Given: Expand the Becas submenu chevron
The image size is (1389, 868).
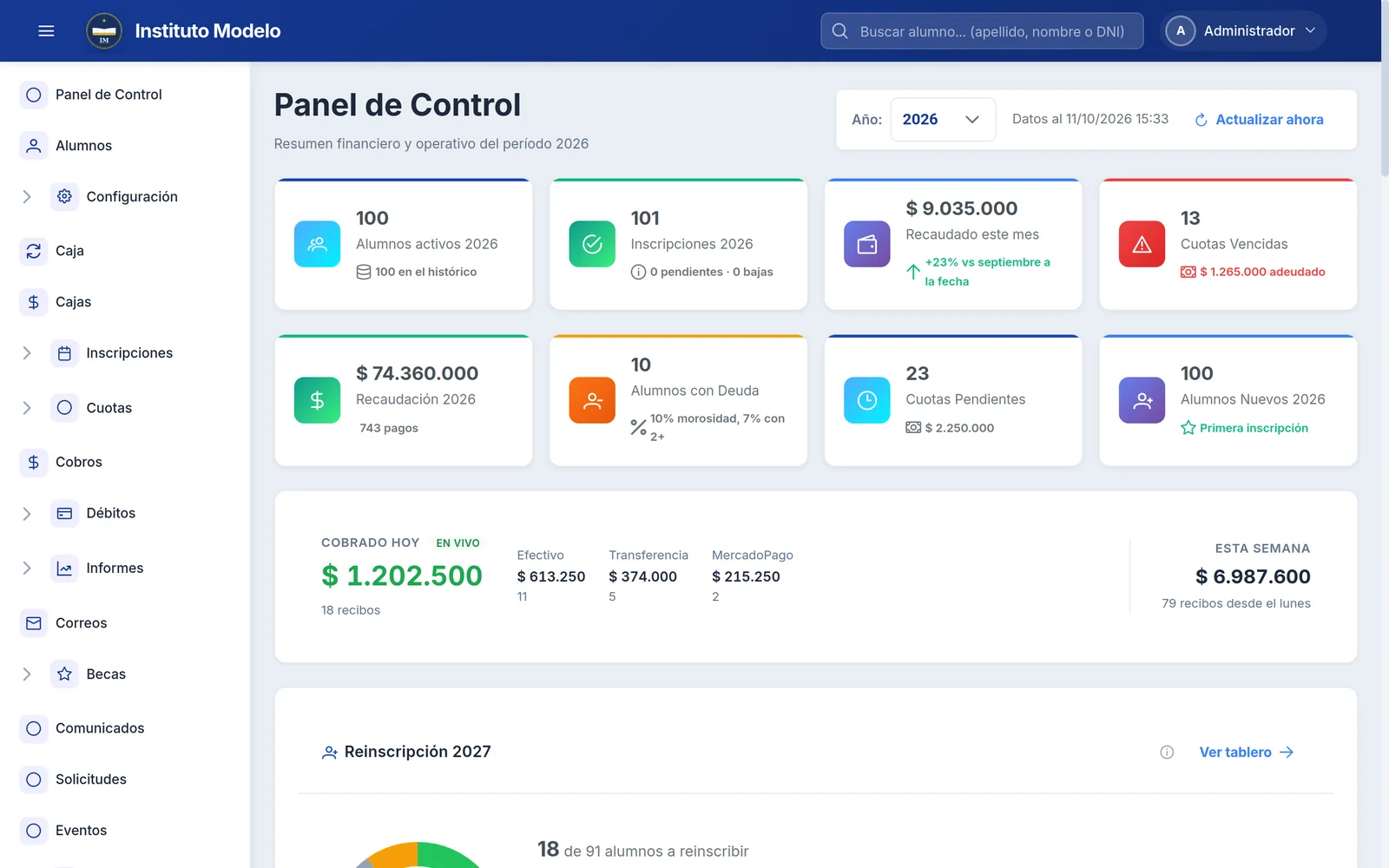Looking at the screenshot, I should [27, 674].
